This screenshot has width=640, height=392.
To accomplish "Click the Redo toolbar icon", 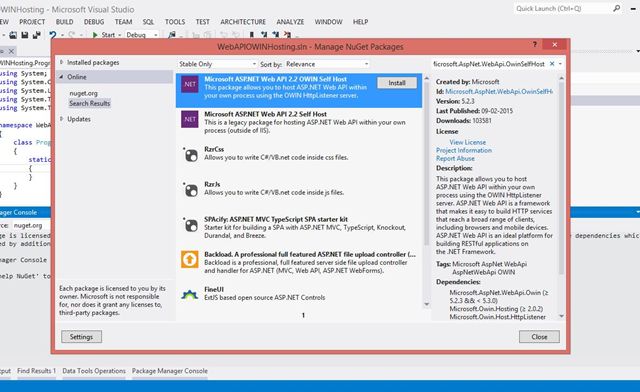I will pos(72,35).
